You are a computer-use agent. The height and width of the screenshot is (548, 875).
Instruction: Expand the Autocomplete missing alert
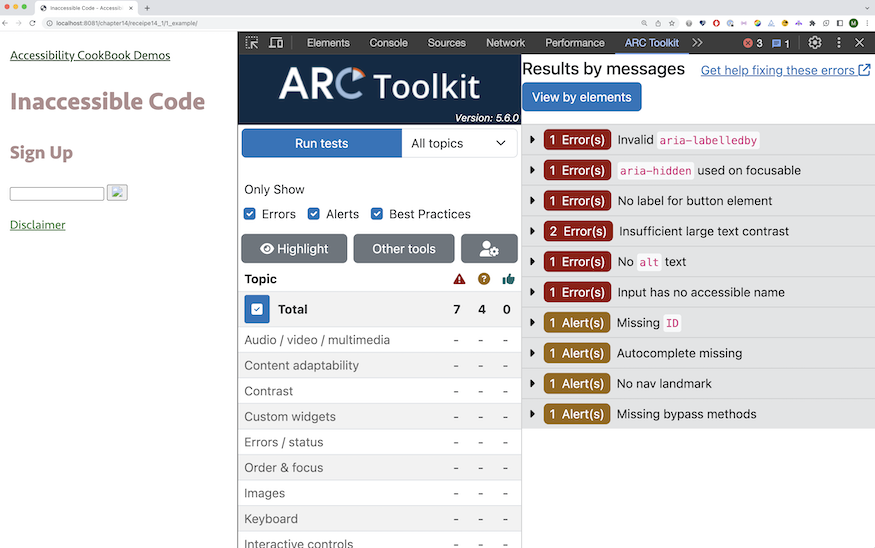pyautogui.click(x=532, y=353)
